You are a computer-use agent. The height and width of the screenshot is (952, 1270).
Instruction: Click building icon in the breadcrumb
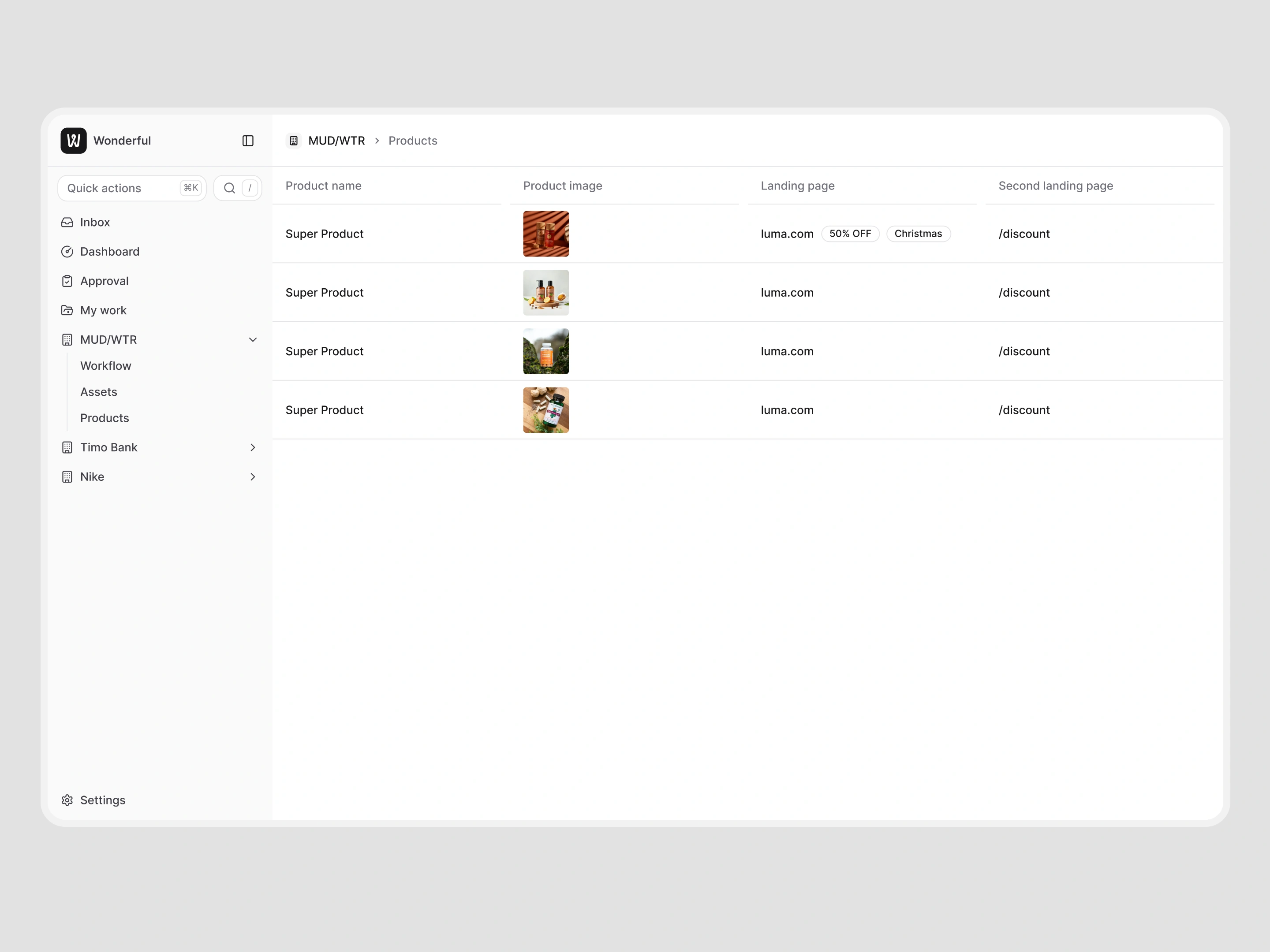click(x=293, y=141)
